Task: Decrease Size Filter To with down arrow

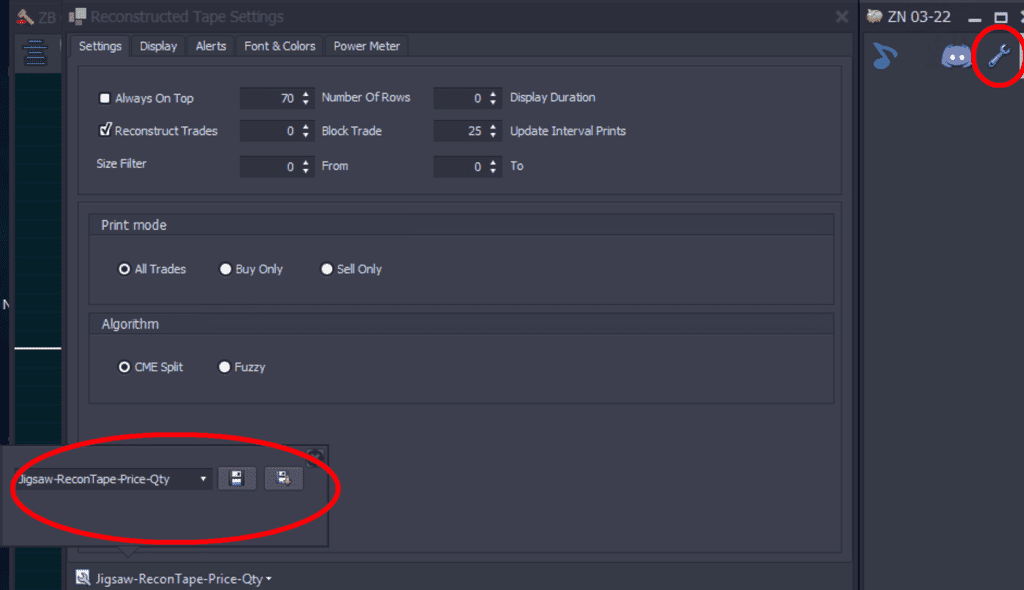Action: coord(493,171)
